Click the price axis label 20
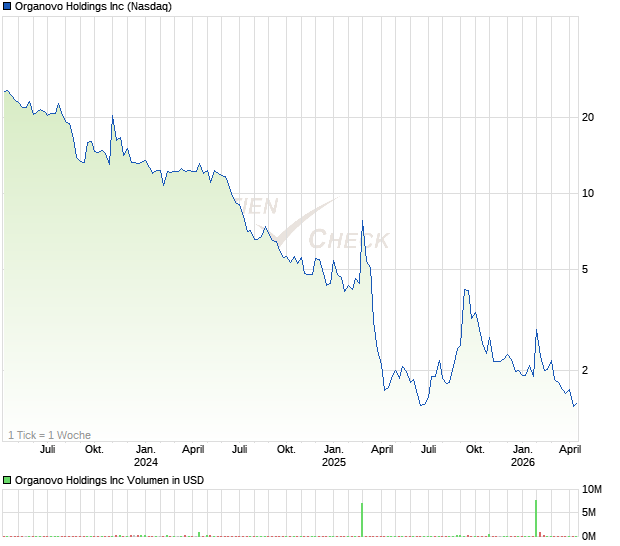The image size is (620, 546). [588, 117]
